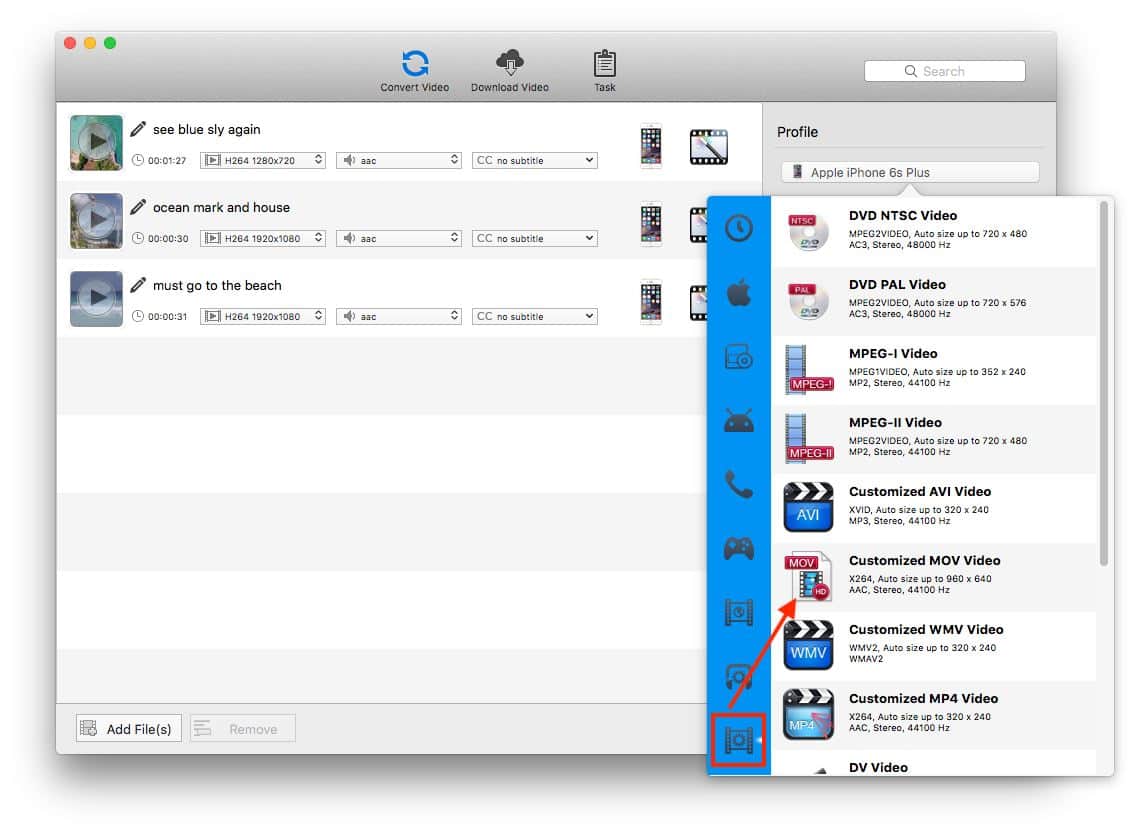The image size is (1144, 834).
Task: Open H264 1280x720 video format dropdown
Action: (x=263, y=160)
